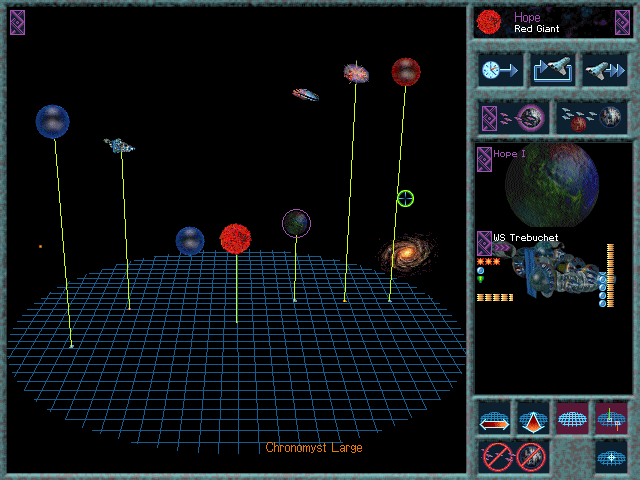Click the Red Giant star type label
Screen dimensions: 640x480
pos(536,29)
